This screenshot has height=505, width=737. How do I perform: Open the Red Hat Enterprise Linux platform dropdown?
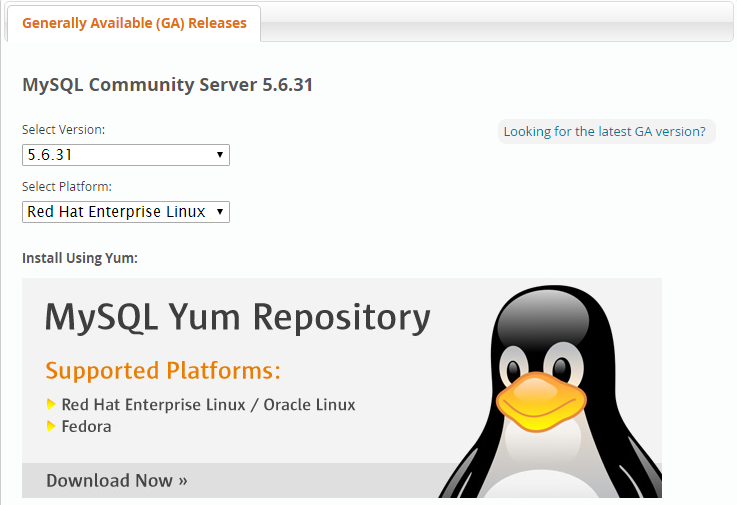[x=126, y=212]
